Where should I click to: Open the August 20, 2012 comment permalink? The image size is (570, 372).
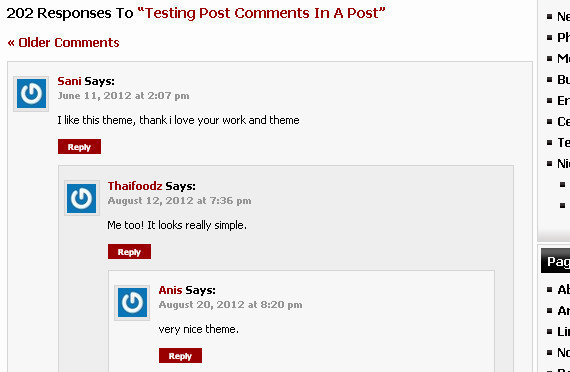[x=230, y=305]
